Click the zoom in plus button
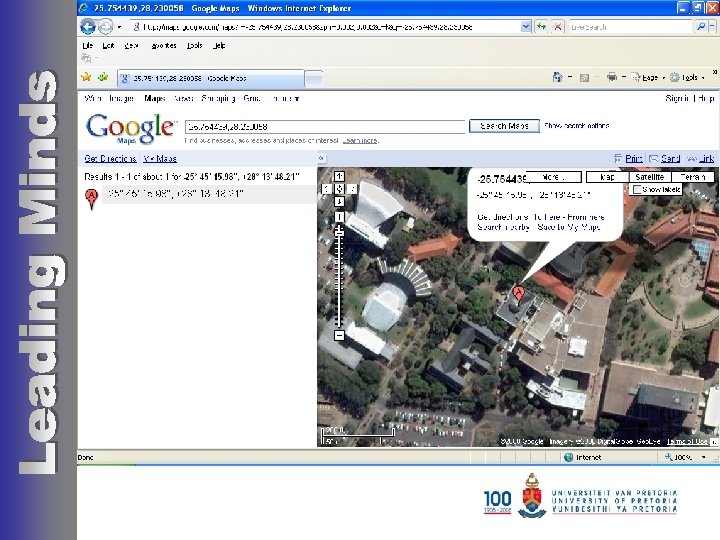The width and height of the screenshot is (720, 540). click(x=339, y=217)
